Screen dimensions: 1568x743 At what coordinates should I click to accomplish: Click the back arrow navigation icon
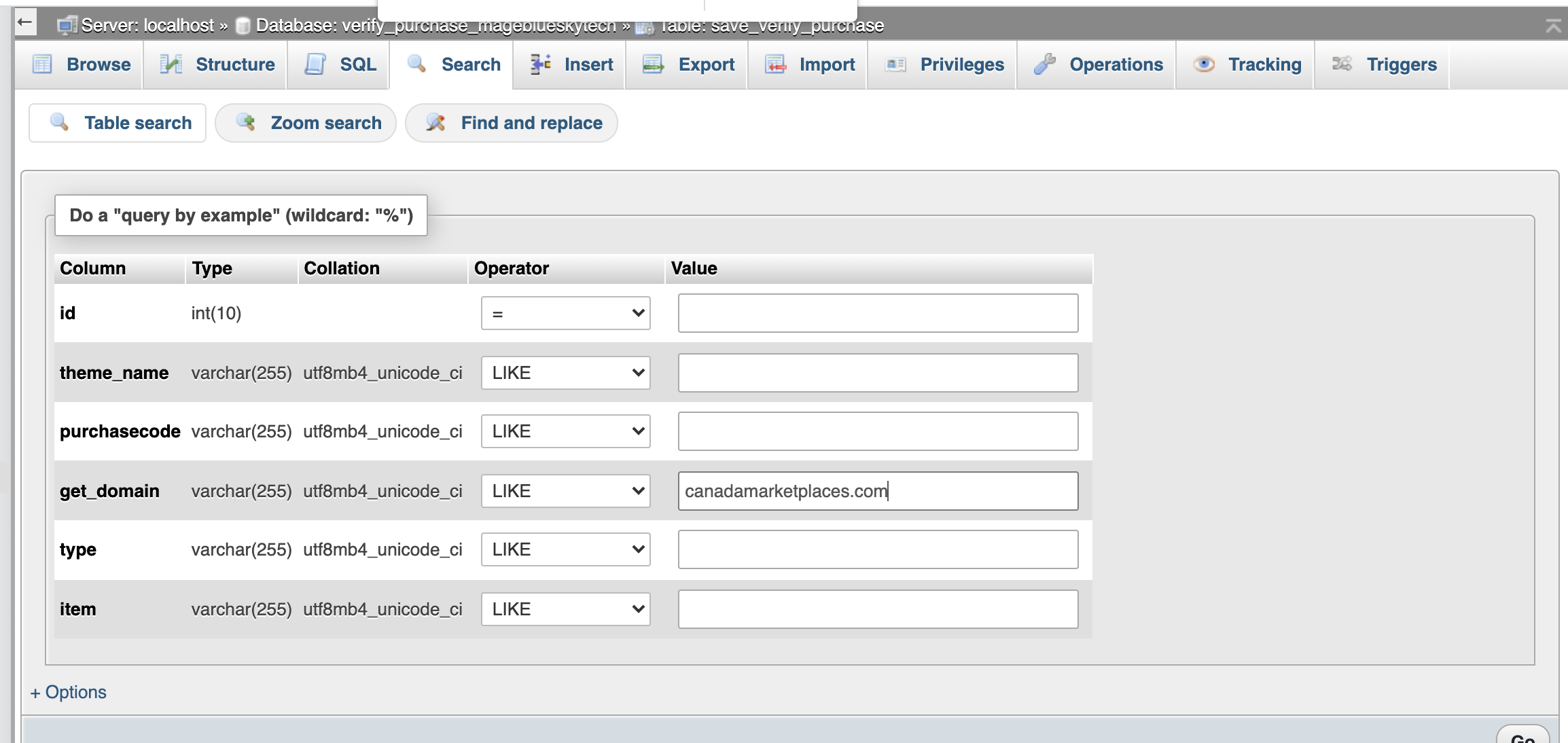tap(25, 22)
